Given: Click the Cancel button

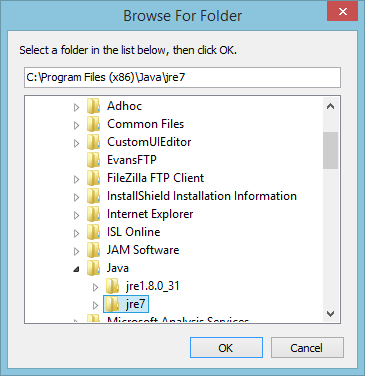Looking at the screenshot, I should click(x=307, y=348).
